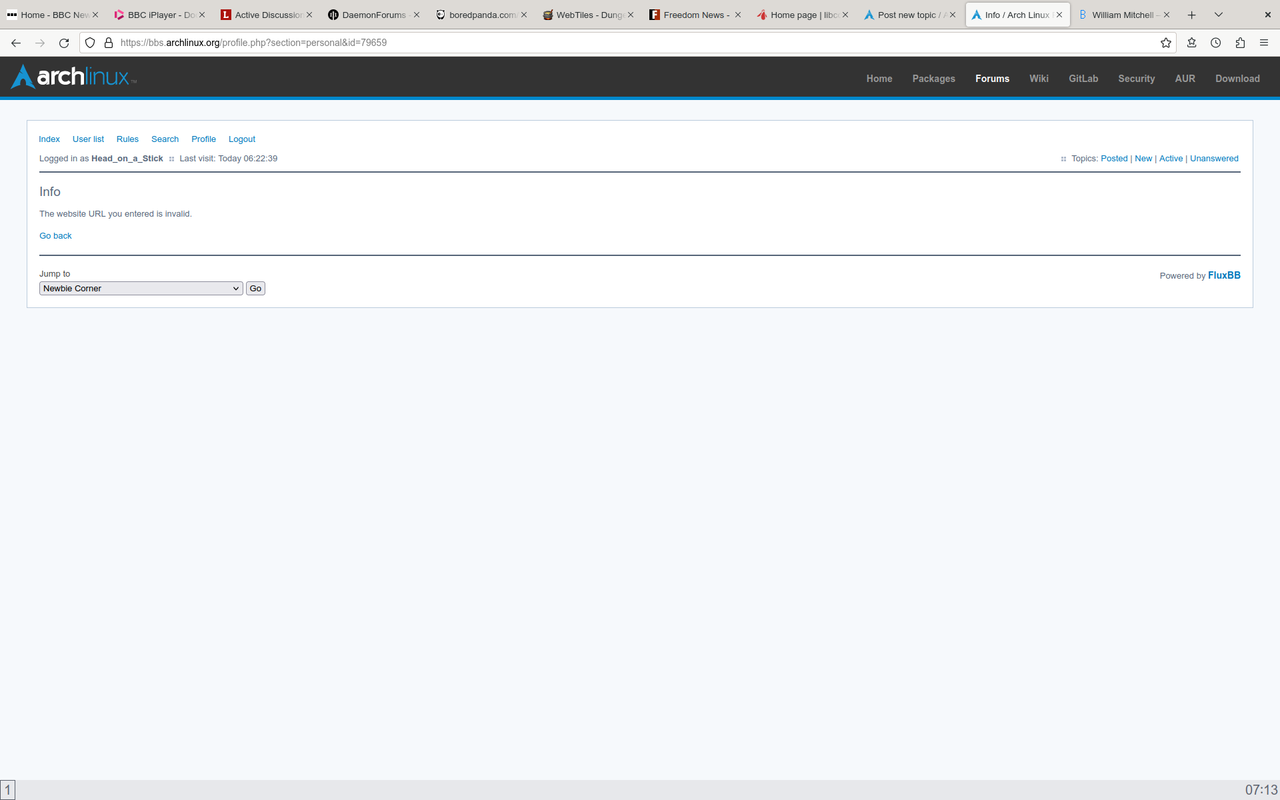This screenshot has height=800, width=1280.
Task: Click the URL address bar
Action: click(630, 43)
